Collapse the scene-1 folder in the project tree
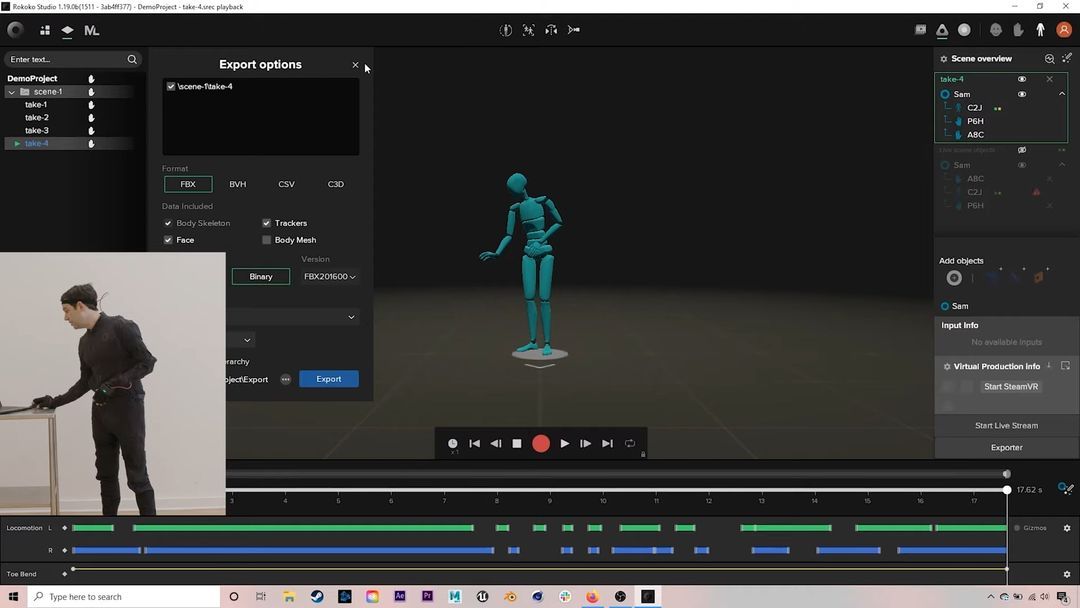Viewport: 1080px width, 608px height. (11, 91)
